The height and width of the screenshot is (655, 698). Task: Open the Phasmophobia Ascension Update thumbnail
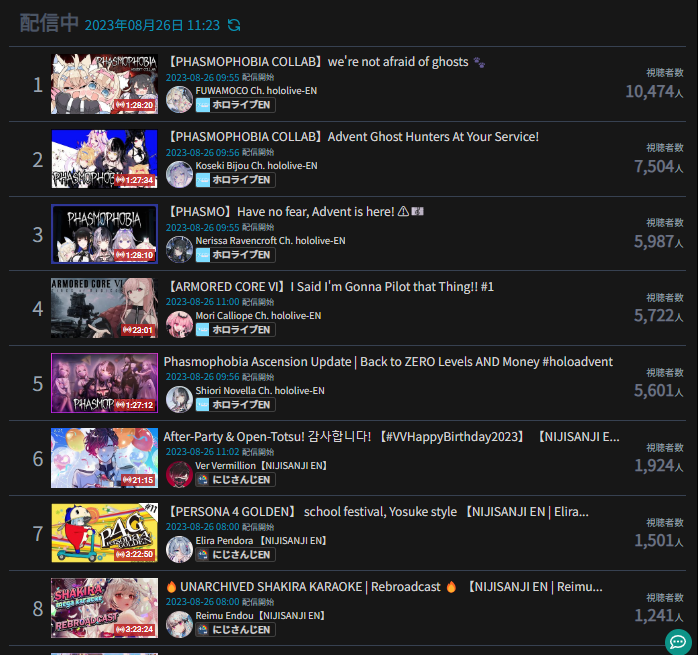(x=104, y=383)
